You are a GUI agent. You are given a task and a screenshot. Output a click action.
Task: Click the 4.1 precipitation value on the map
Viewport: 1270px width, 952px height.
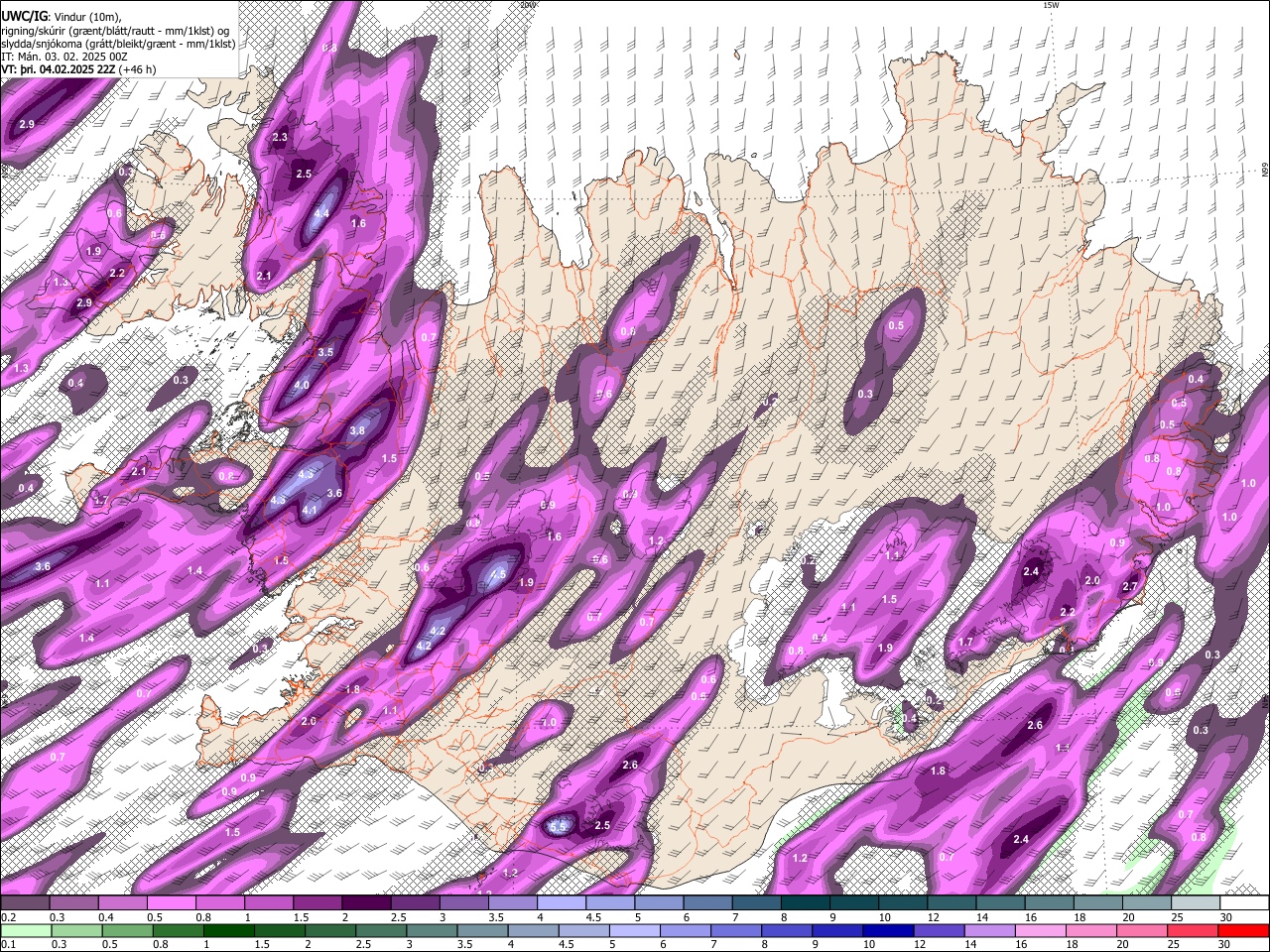[x=310, y=511]
